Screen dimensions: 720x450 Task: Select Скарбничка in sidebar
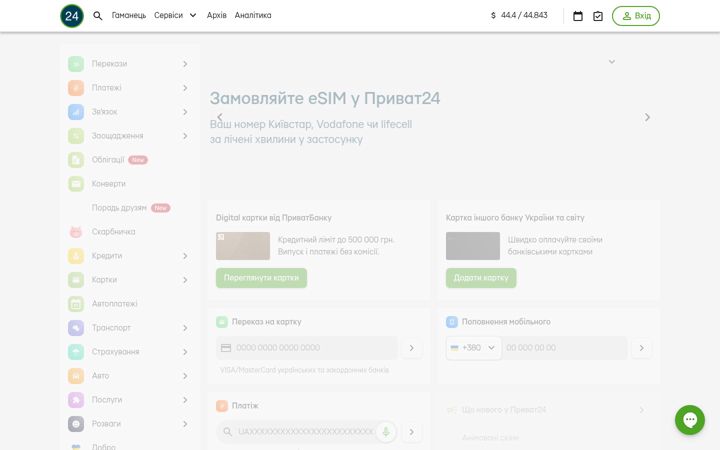point(113,232)
